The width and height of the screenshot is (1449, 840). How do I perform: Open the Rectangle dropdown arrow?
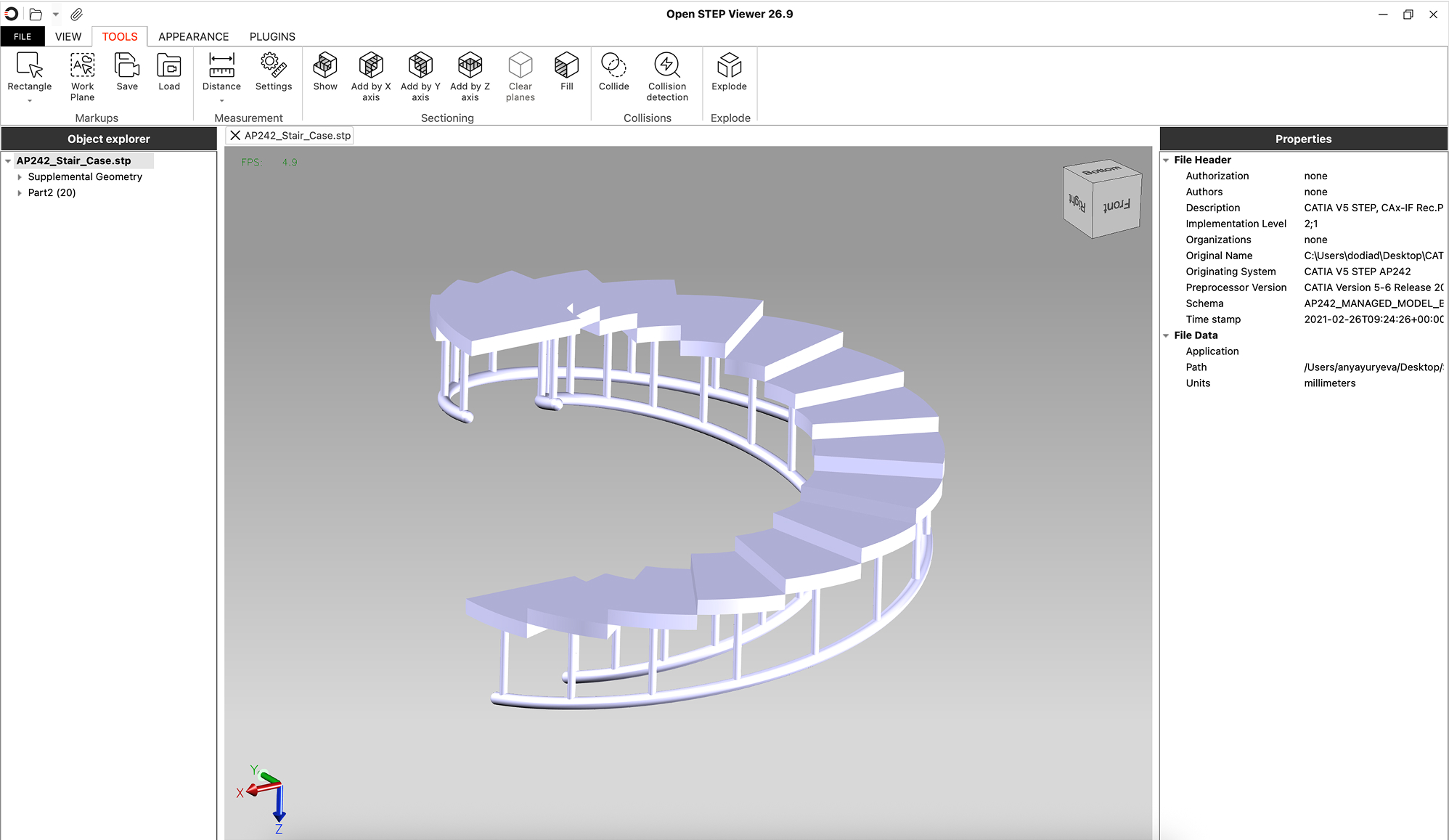coord(30,101)
